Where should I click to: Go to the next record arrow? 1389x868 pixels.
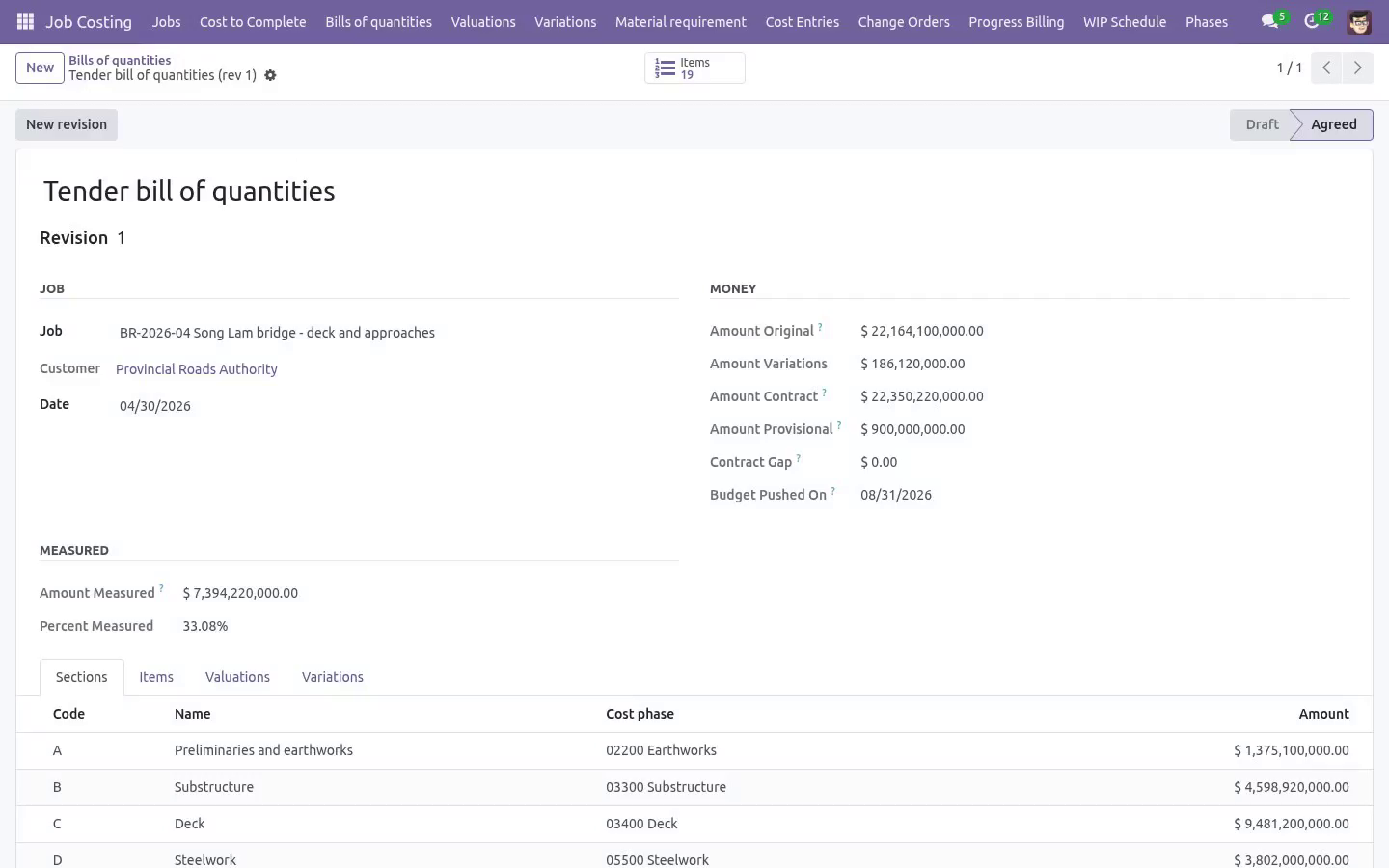coord(1357,68)
